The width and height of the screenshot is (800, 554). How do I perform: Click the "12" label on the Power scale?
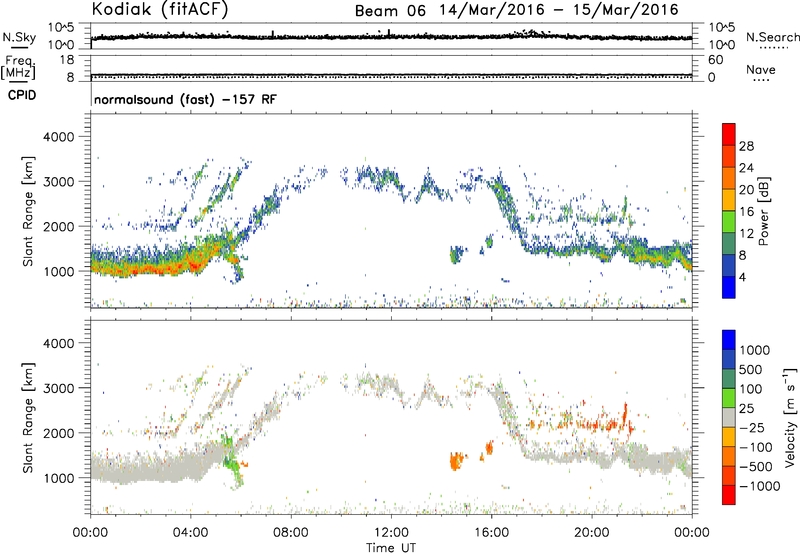click(746, 234)
